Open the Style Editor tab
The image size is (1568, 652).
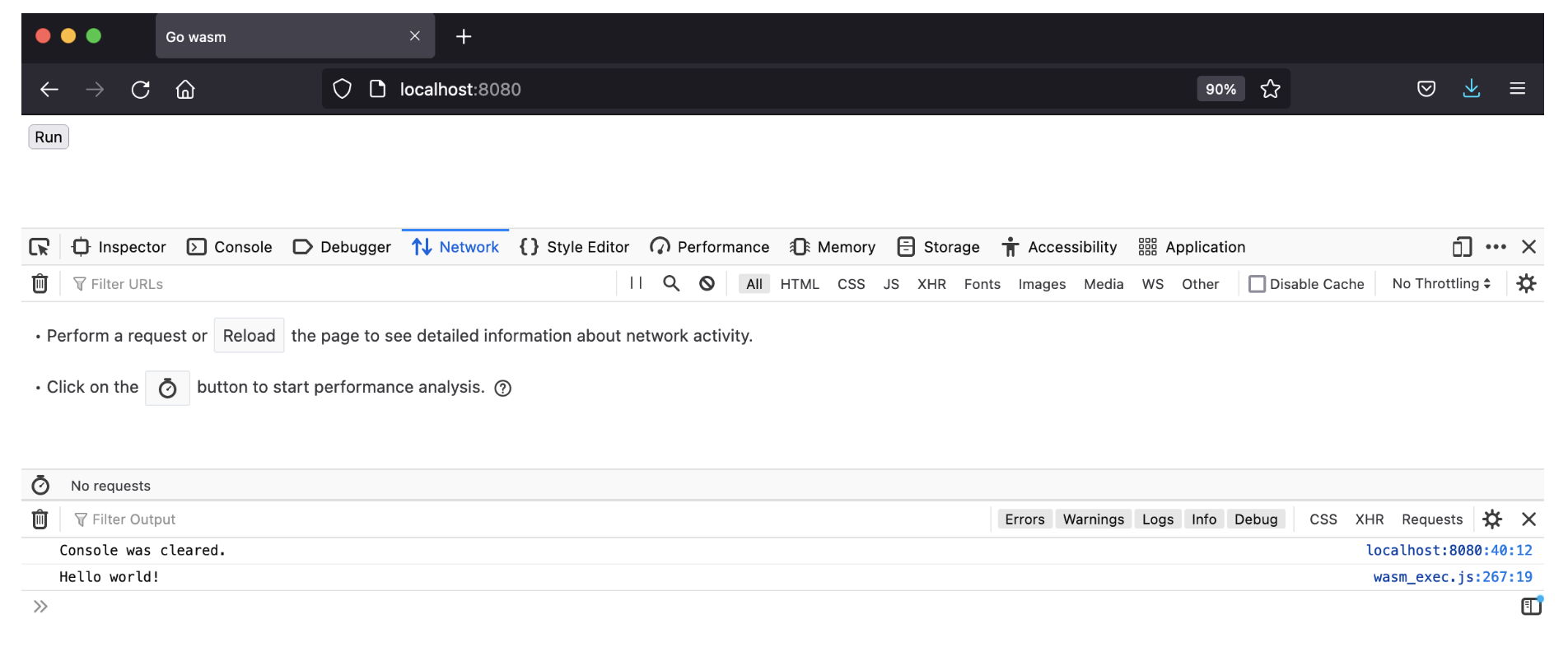click(x=574, y=247)
